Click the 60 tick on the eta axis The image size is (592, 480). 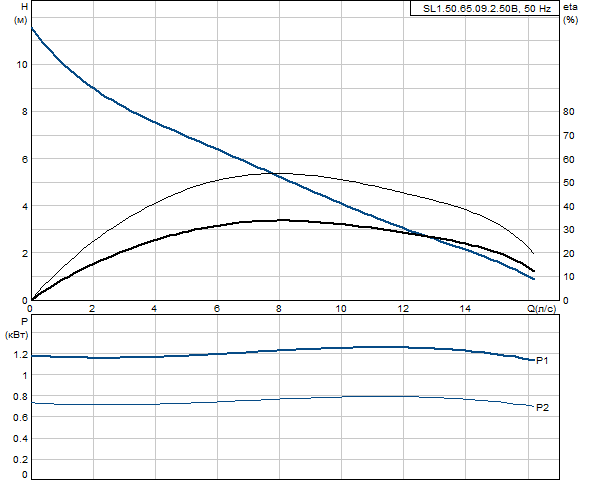click(x=568, y=159)
